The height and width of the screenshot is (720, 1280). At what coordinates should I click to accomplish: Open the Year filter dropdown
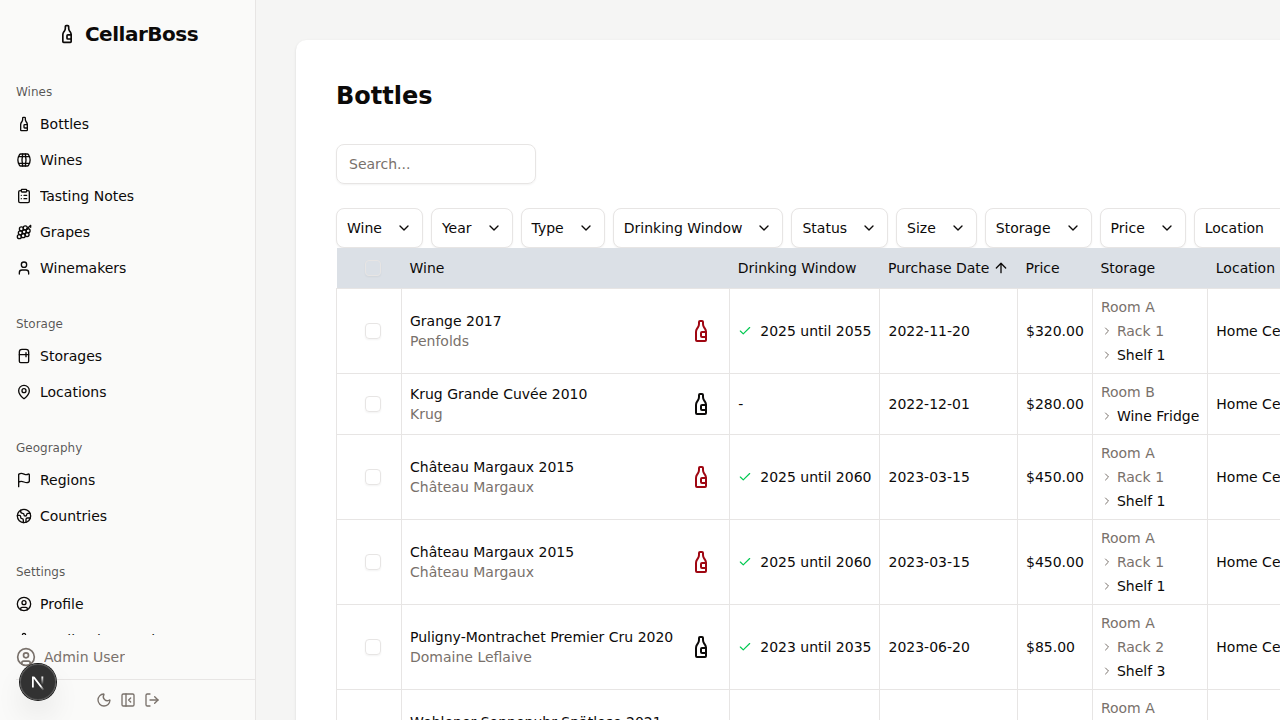click(x=471, y=228)
